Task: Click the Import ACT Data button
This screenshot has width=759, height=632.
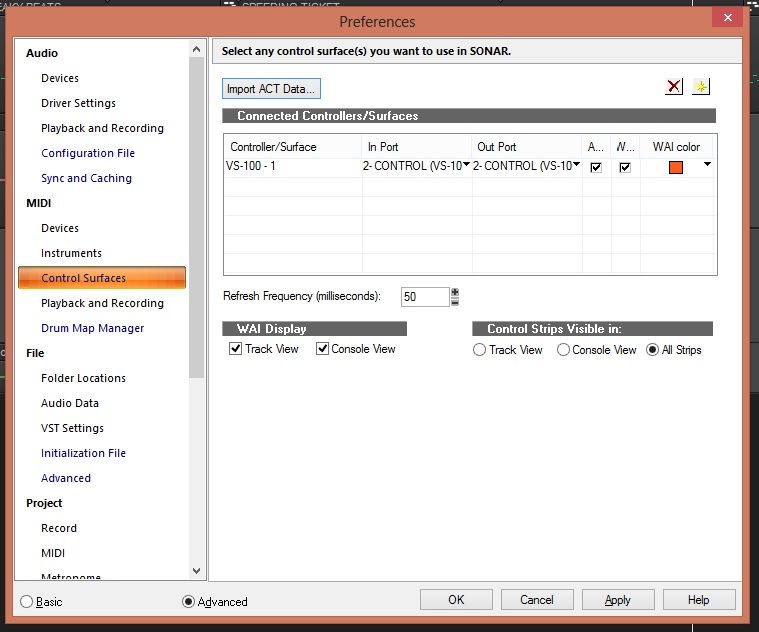Action: pos(271,89)
